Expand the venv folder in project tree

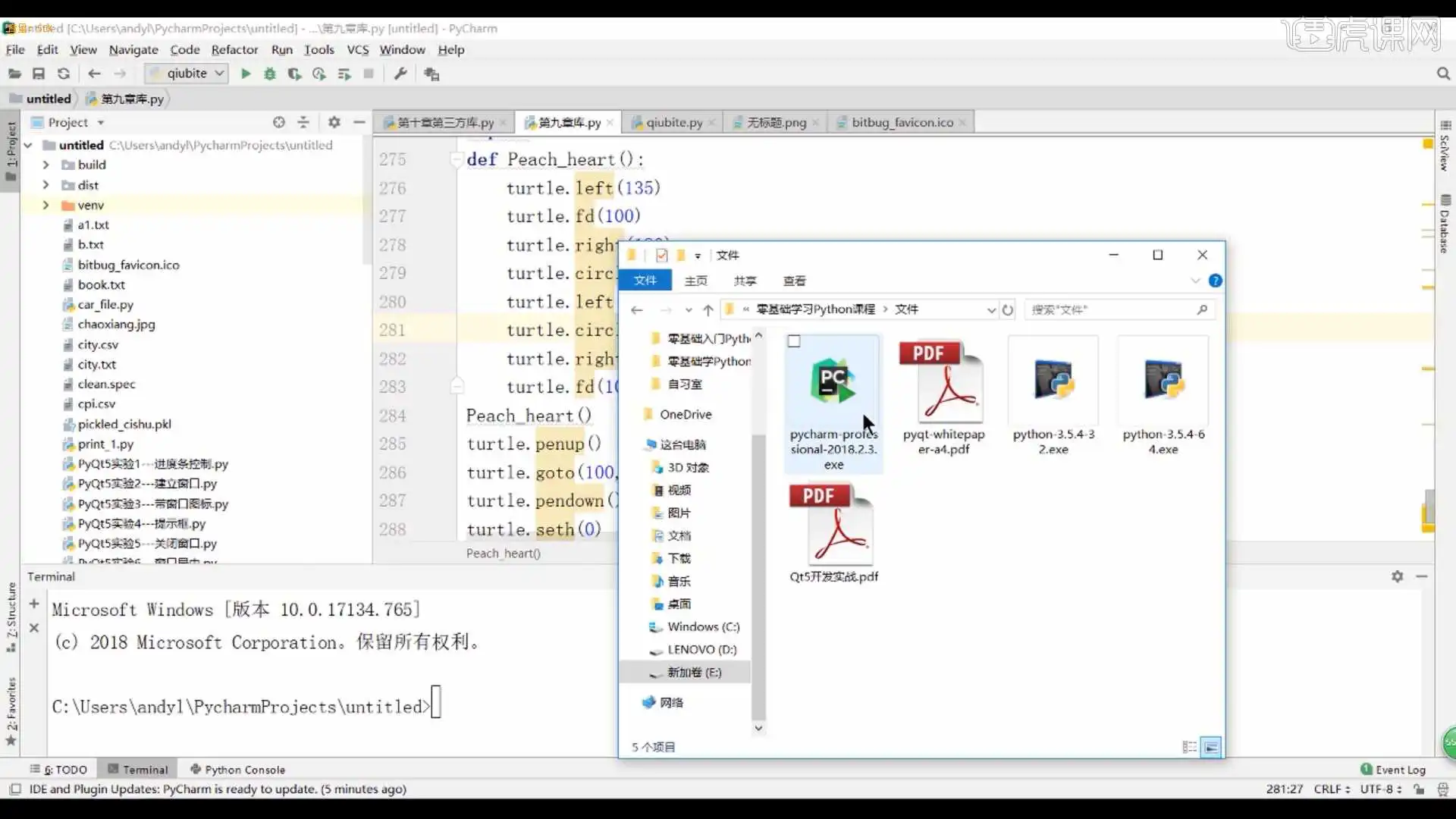(45, 206)
